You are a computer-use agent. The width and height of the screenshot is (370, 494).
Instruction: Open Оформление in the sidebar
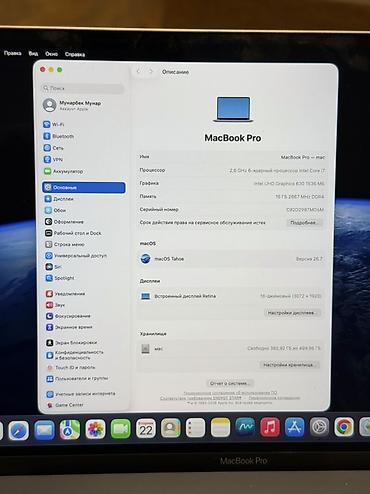pyautogui.click(x=64, y=222)
